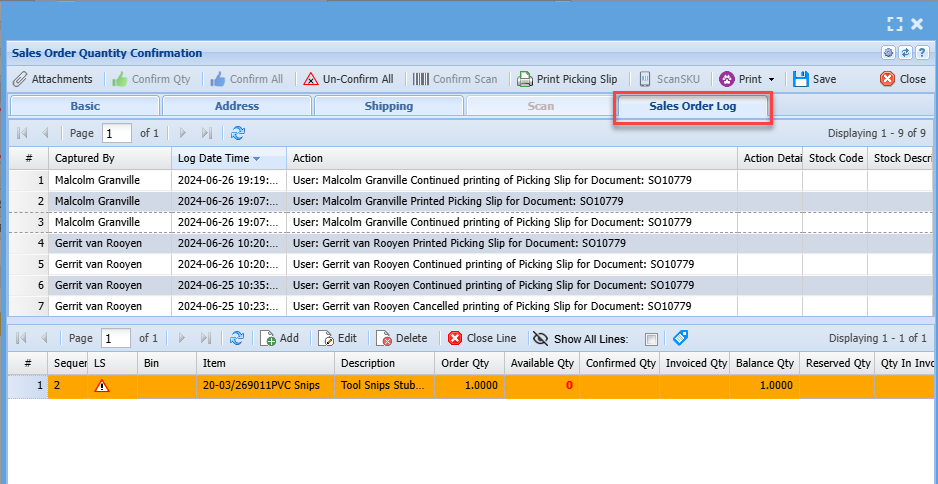
Task: Select the Address tab
Action: [236, 106]
